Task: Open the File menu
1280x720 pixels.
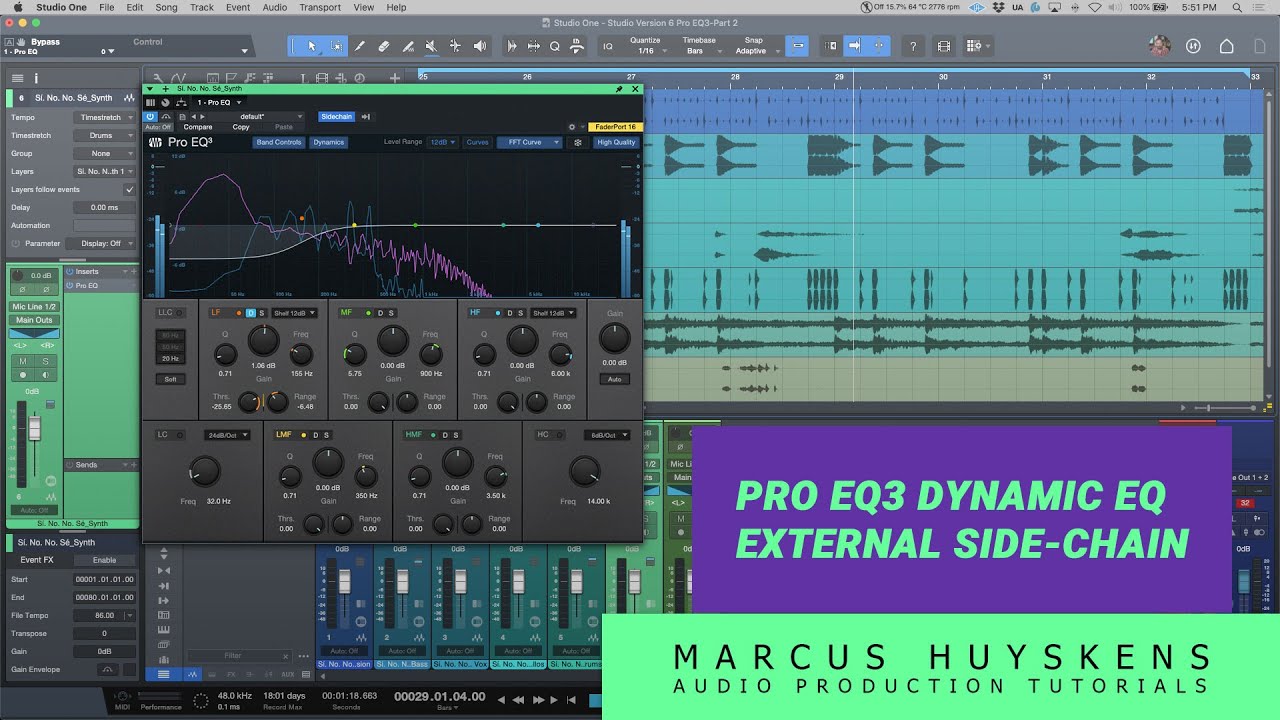Action: [106, 7]
